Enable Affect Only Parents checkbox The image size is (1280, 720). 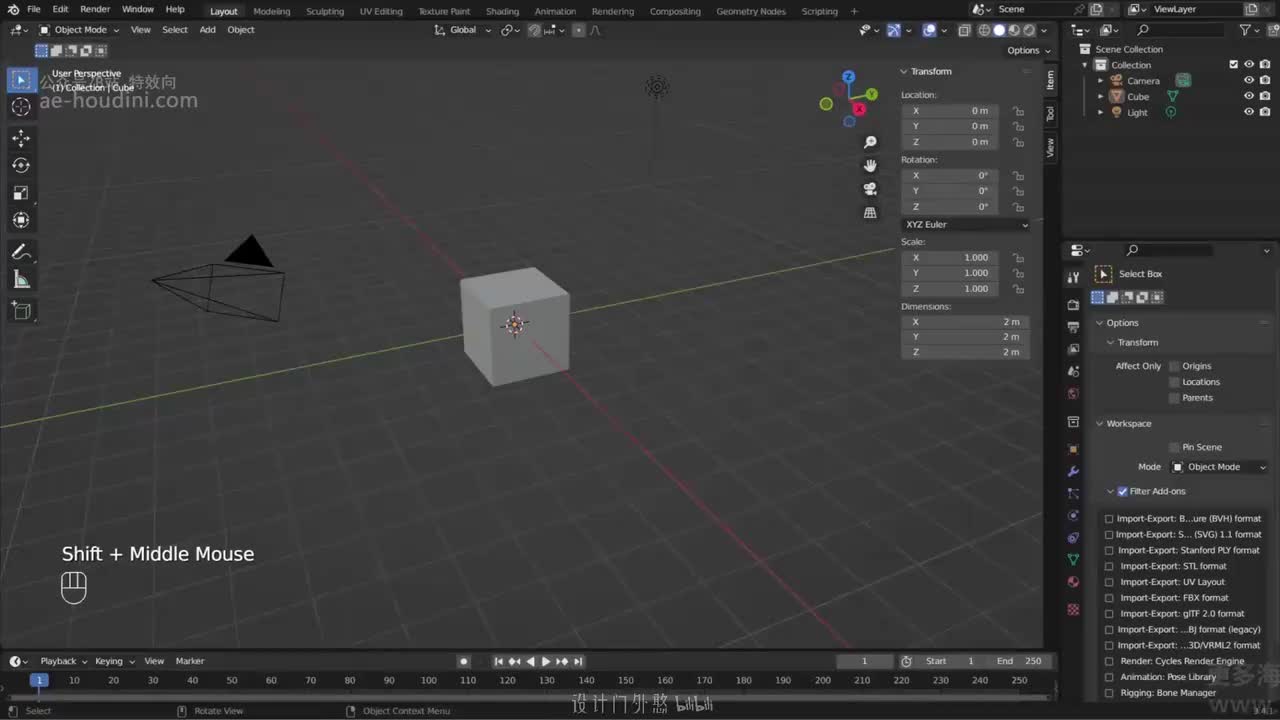(1174, 398)
